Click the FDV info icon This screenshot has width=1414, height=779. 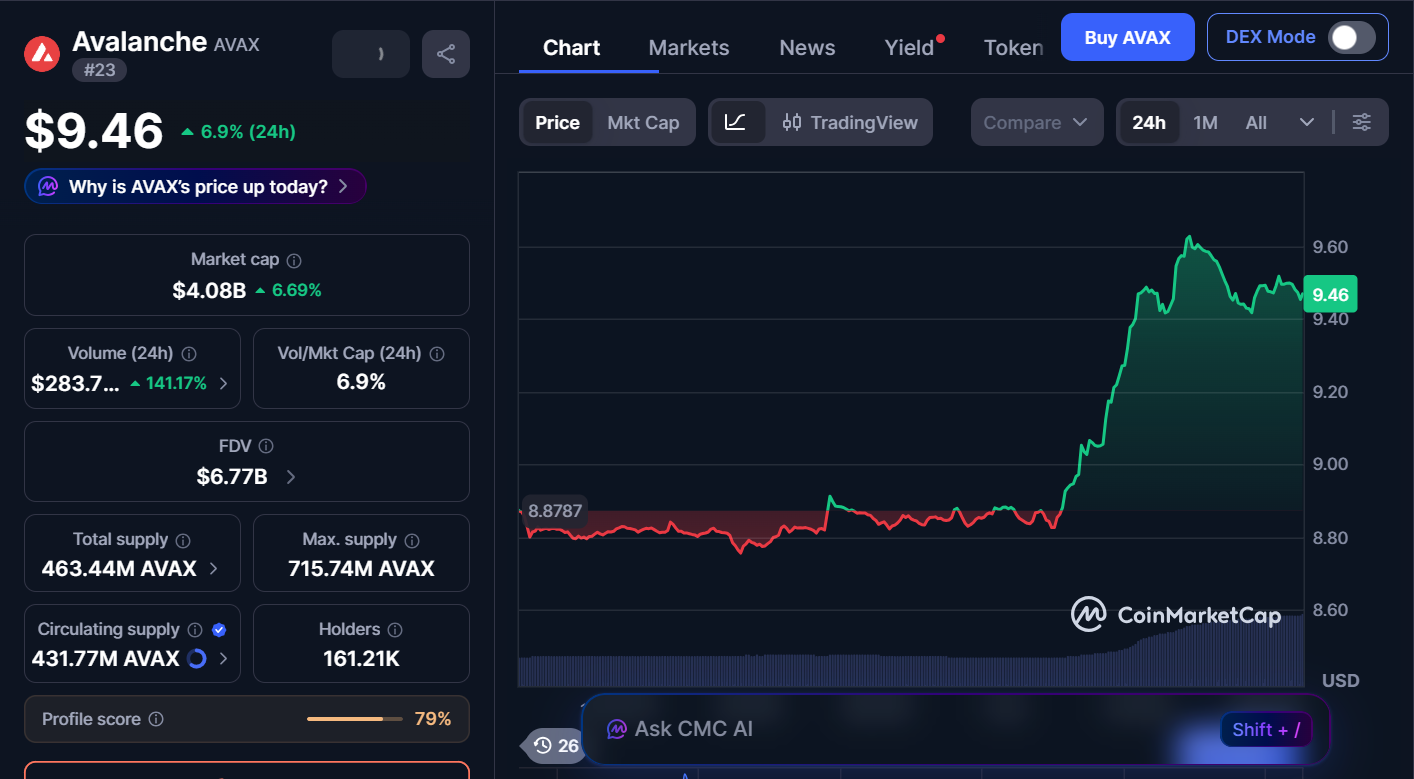tap(266, 446)
